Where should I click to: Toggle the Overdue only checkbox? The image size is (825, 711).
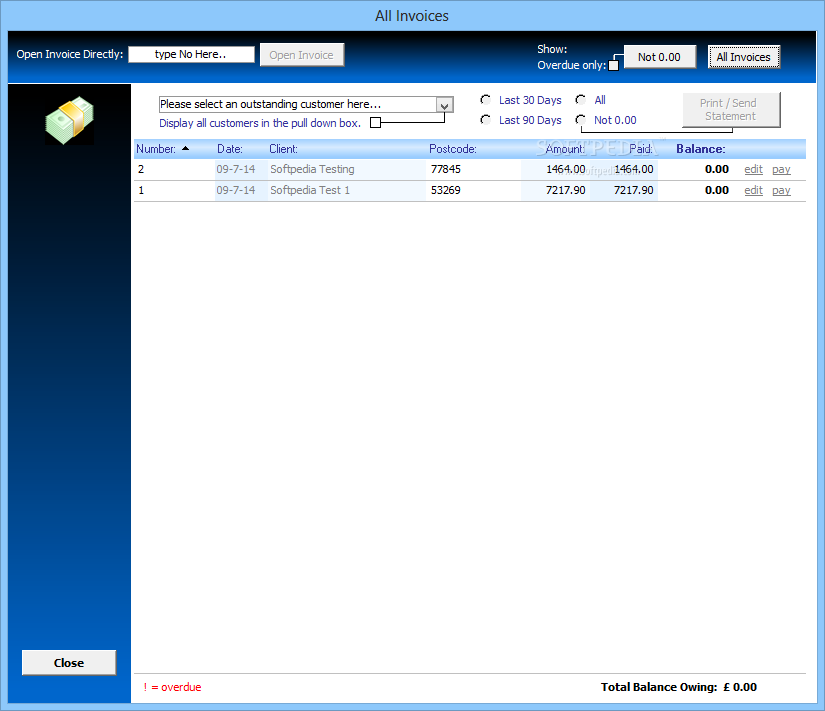tap(613, 65)
